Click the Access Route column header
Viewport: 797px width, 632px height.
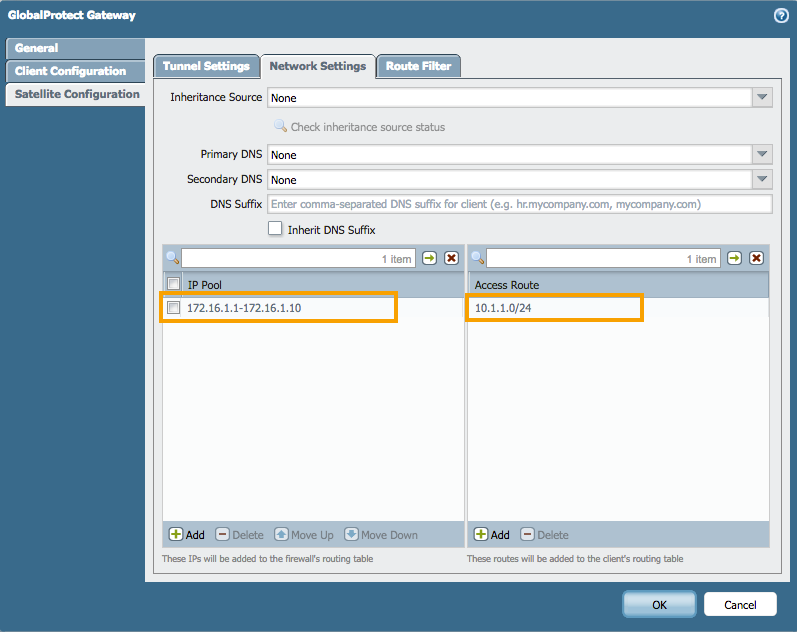(x=618, y=285)
